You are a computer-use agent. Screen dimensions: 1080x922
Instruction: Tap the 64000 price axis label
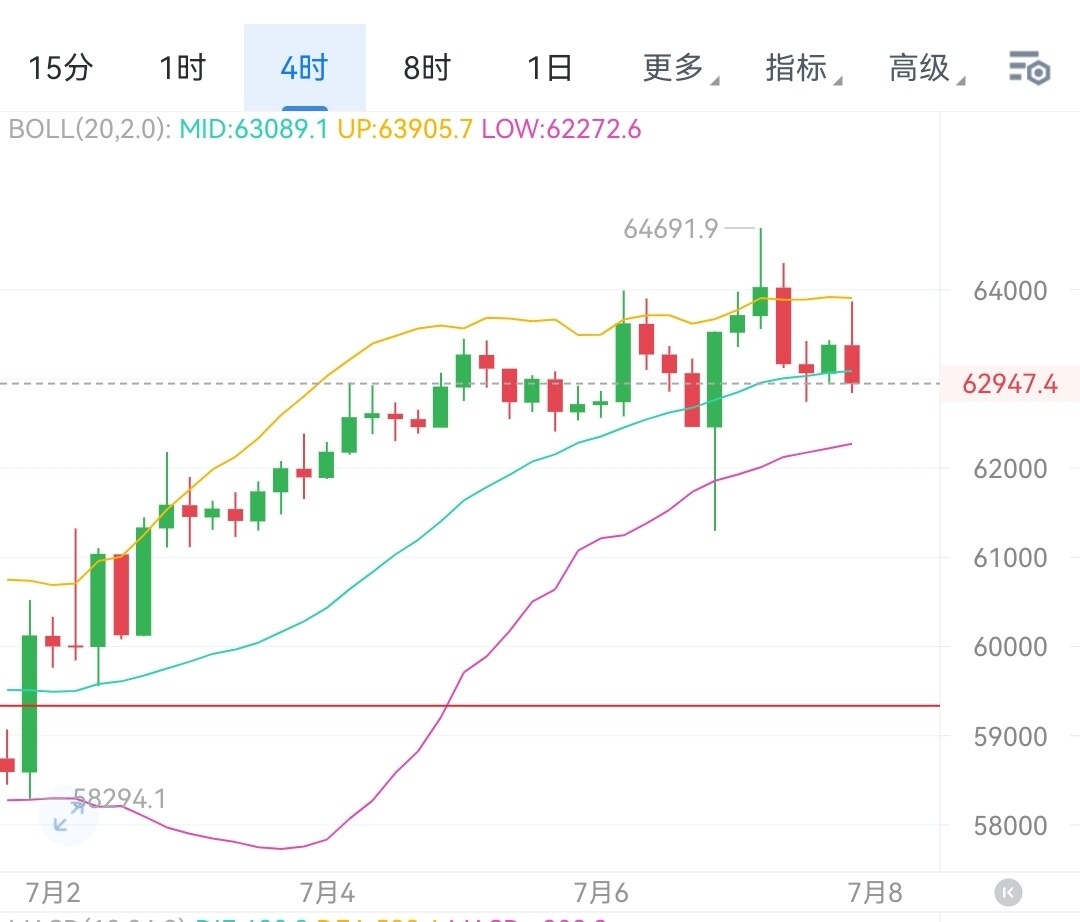1010,291
